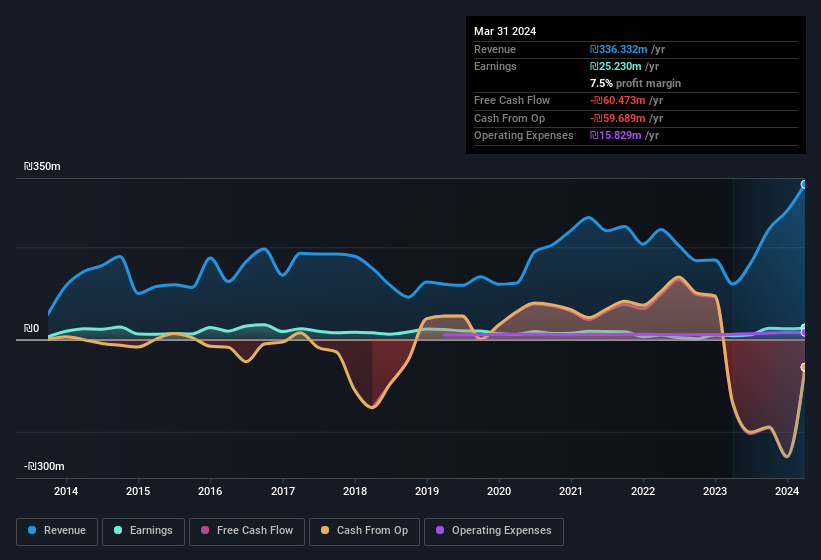Toggle the Revenue legend series
Screen dimensions: 821x560
[x=58, y=531]
